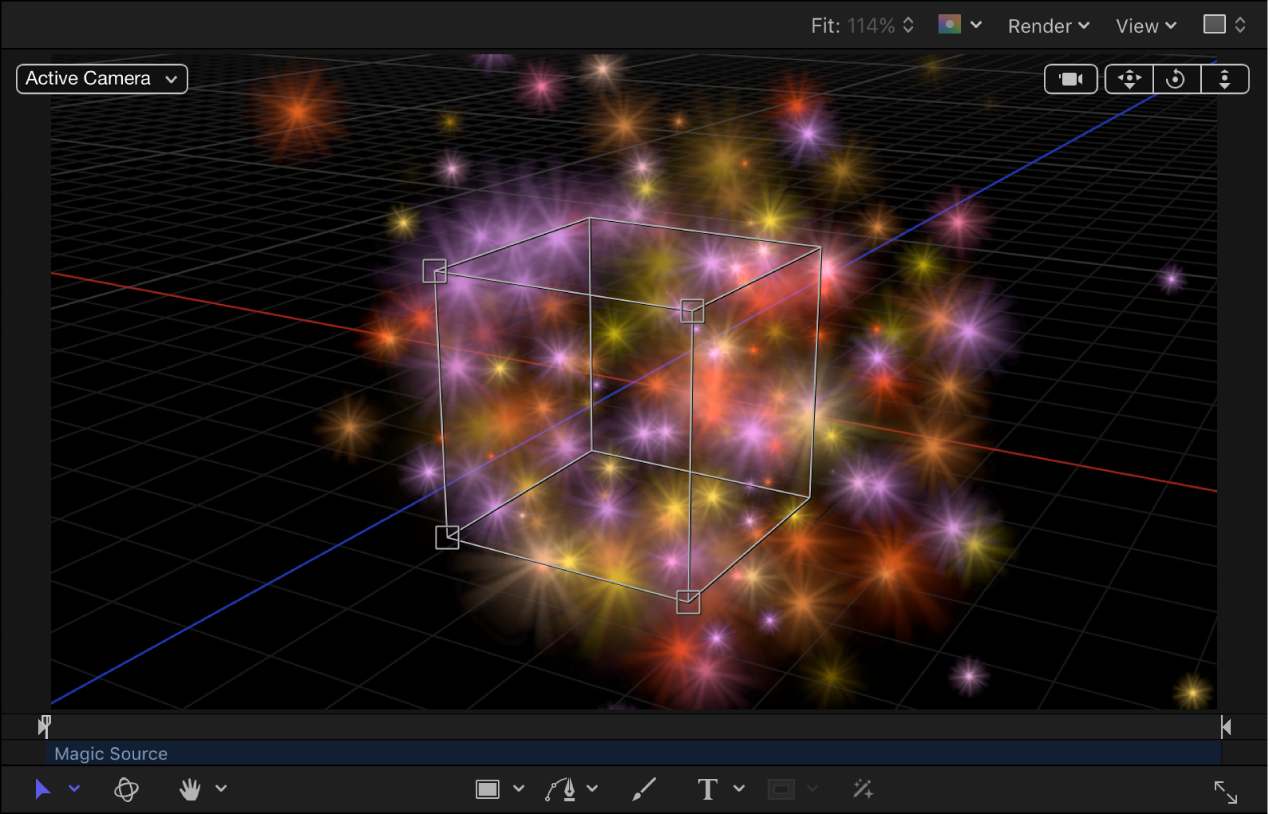Select the Text tool
1270x814 pixels.
(x=706, y=789)
